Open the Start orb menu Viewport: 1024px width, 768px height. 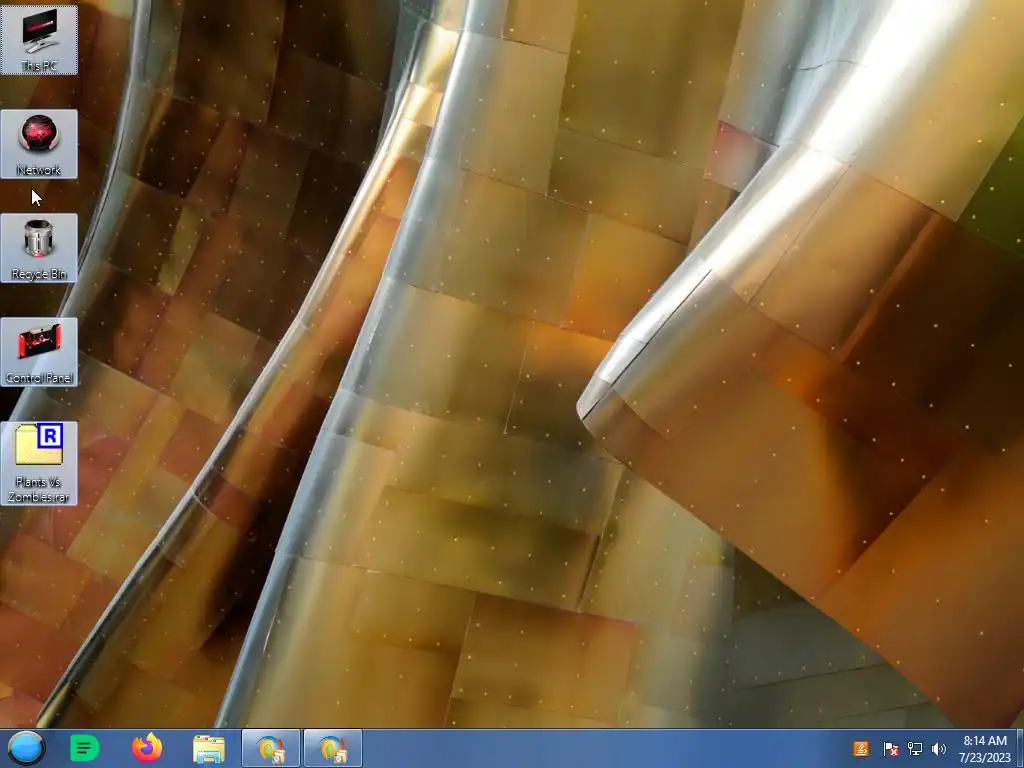(x=26, y=748)
